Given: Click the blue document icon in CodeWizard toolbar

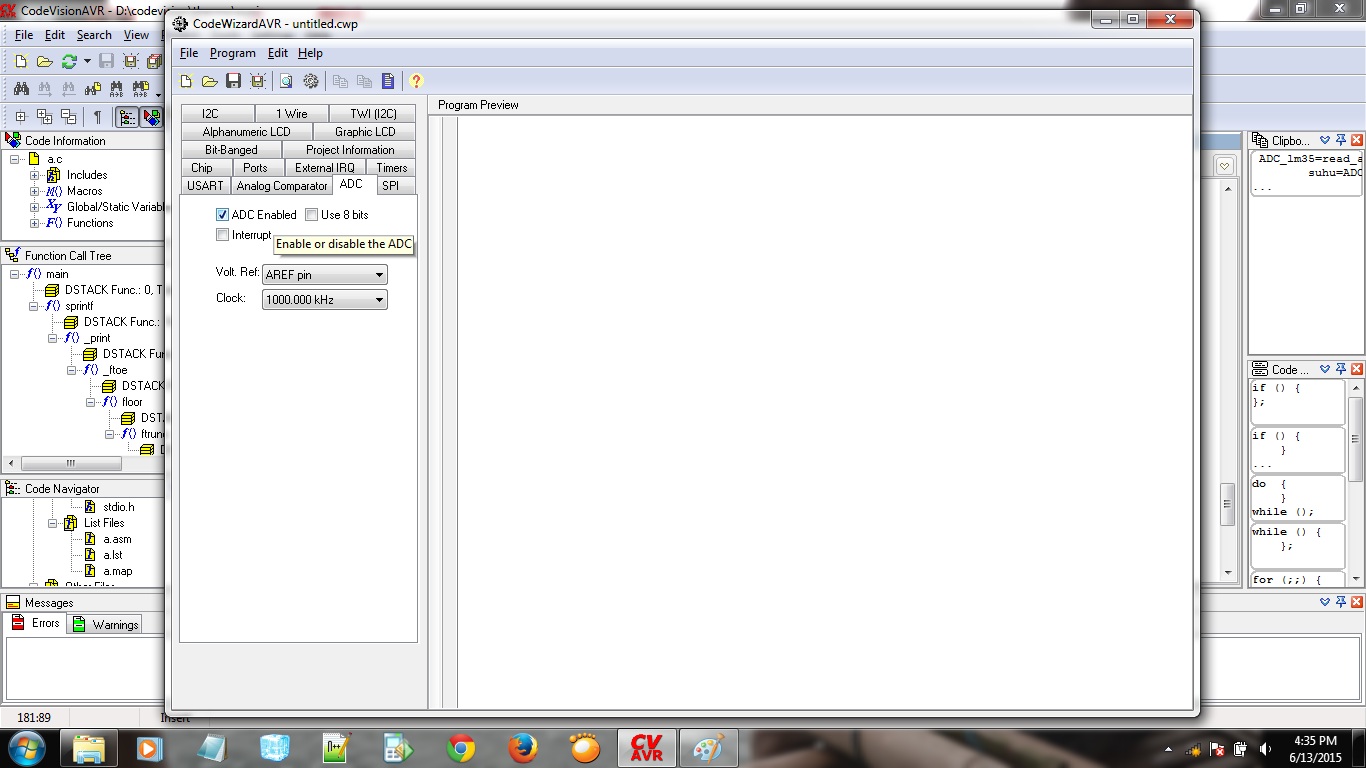Looking at the screenshot, I should [388, 82].
